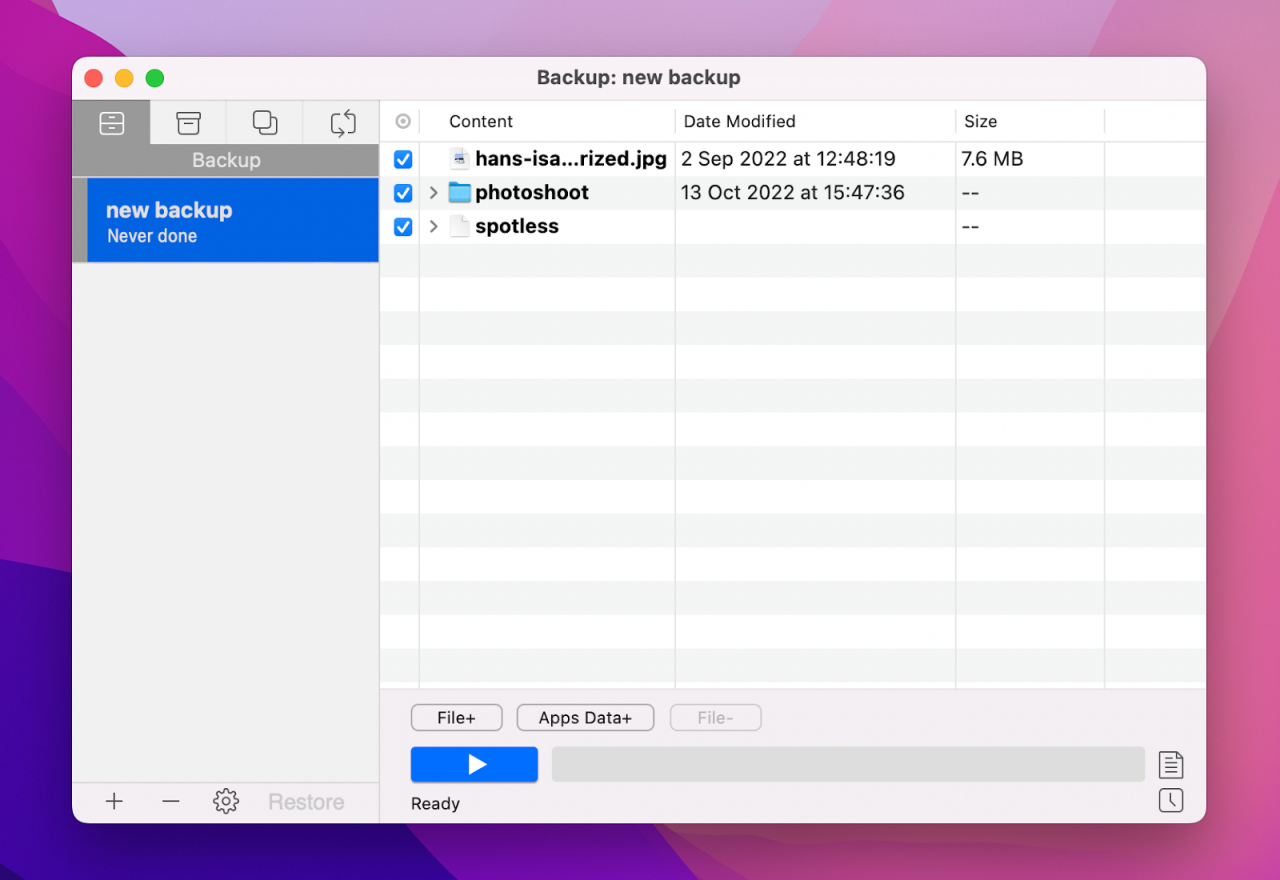Switch to the Backup tab icon
The image size is (1280, 880).
112,123
